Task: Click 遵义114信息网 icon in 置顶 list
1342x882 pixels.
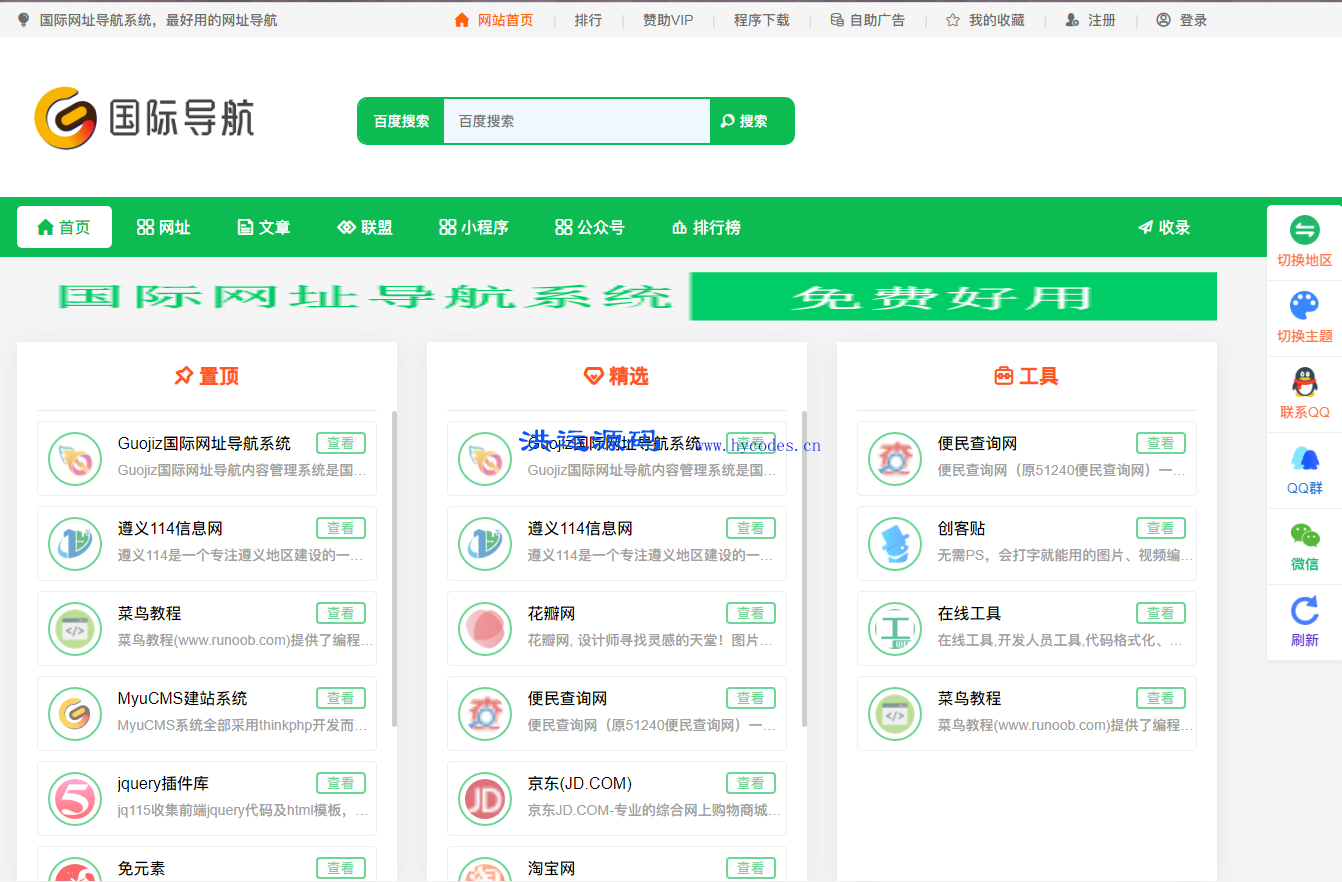Action: tap(75, 544)
